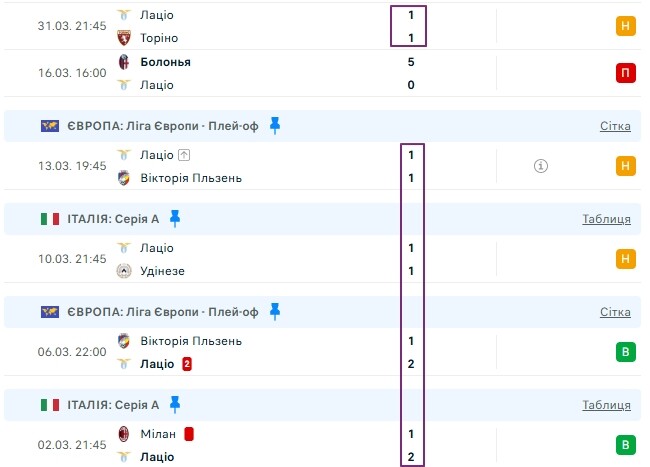Toggle pin on first ІТАЛІЯ Серія А header

(x=175, y=218)
